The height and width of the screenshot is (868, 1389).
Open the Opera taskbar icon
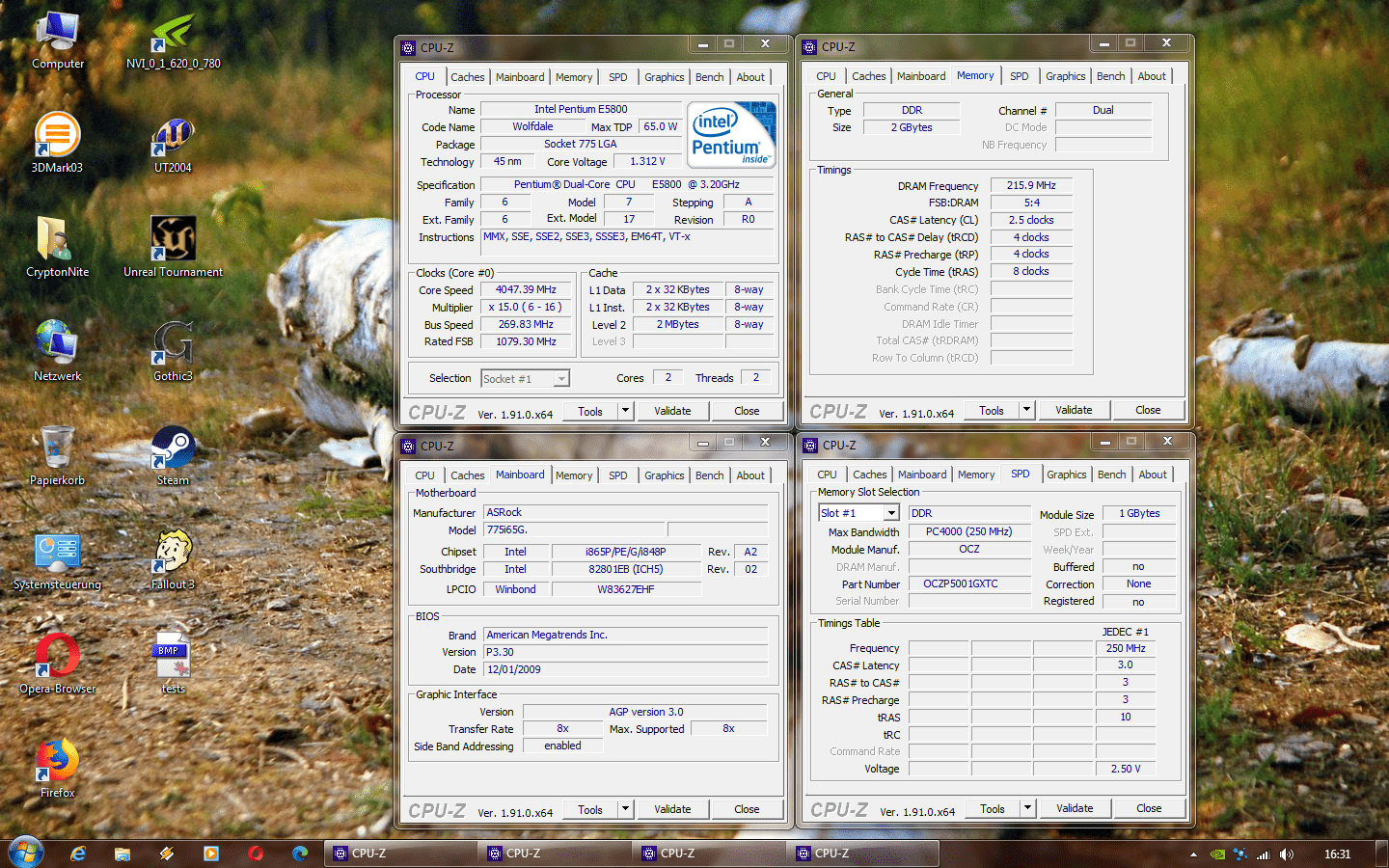coord(256,854)
